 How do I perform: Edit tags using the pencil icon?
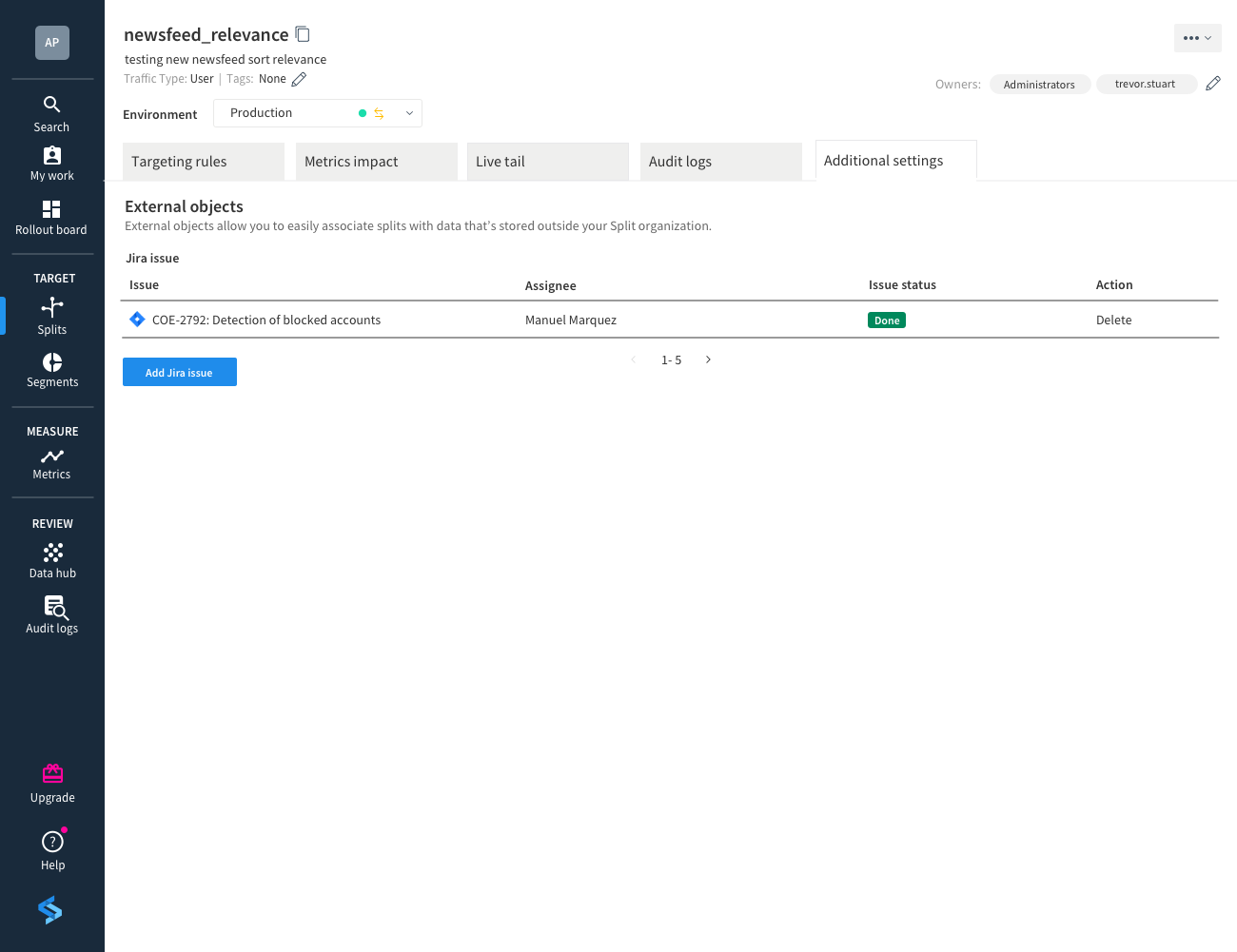(x=298, y=79)
